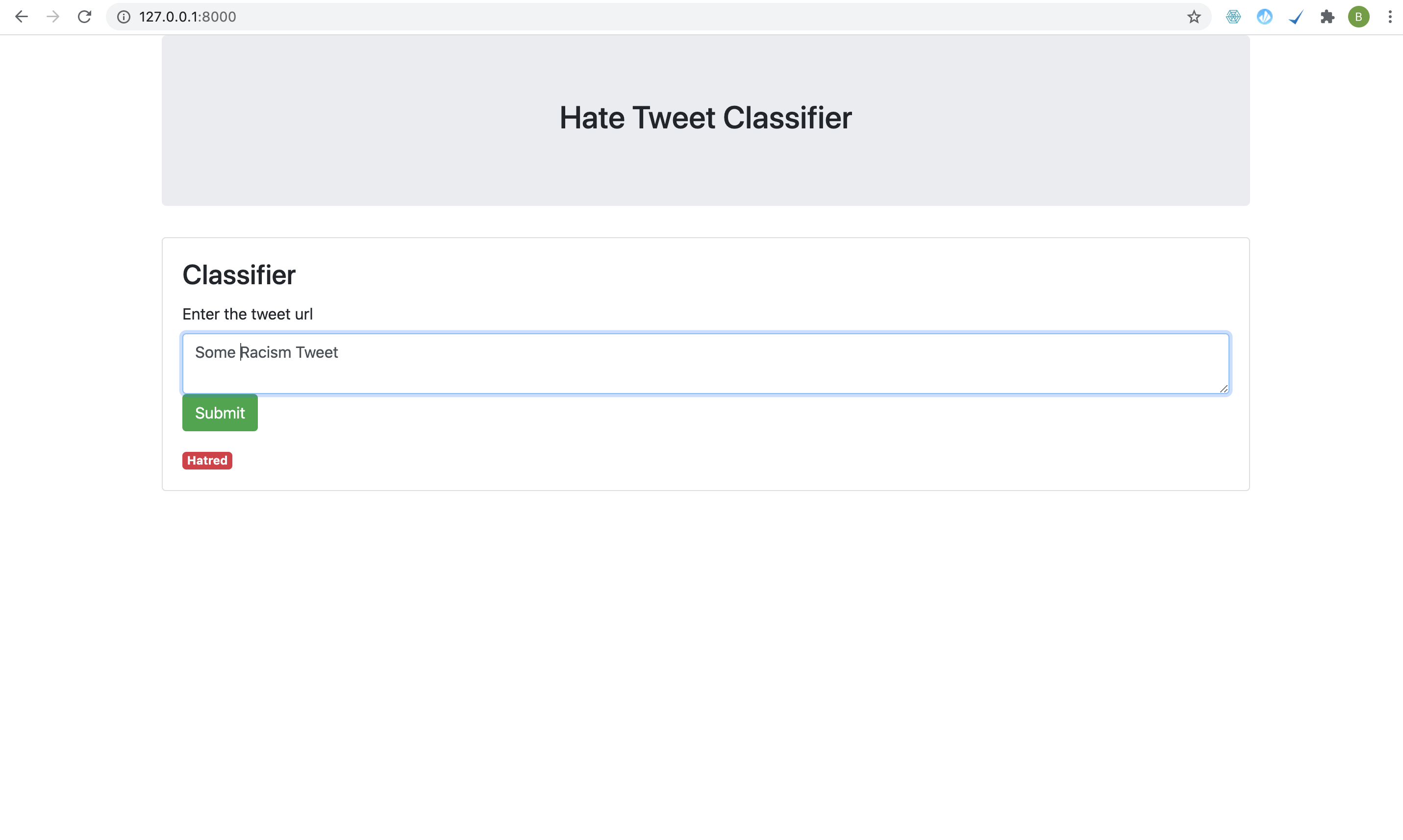Reload the current page
This screenshot has height=840, width=1403.
[x=85, y=17]
